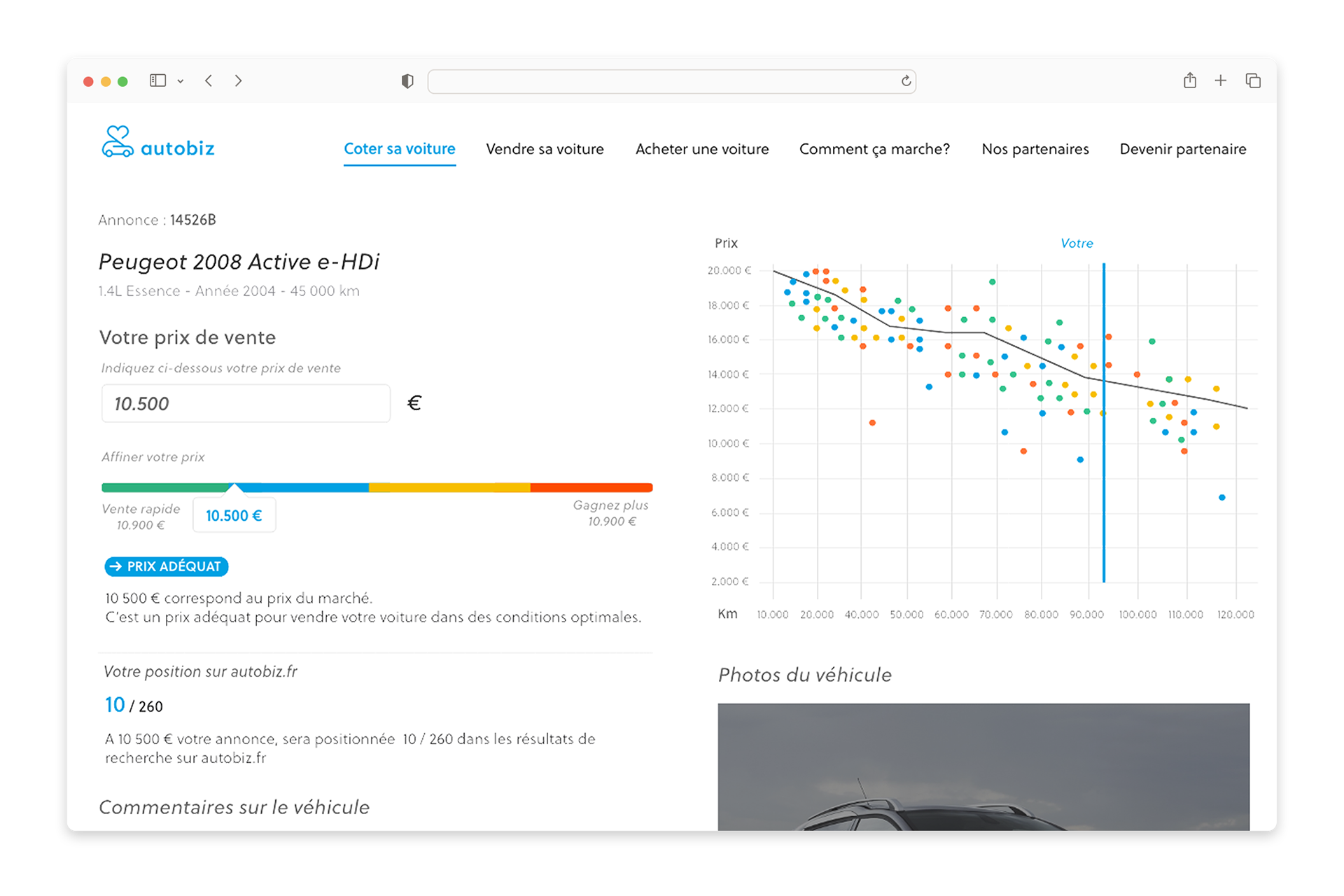Open the Comment ça marche? page
The width and height of the screenshot is (1344, 896).
point(874,149)
